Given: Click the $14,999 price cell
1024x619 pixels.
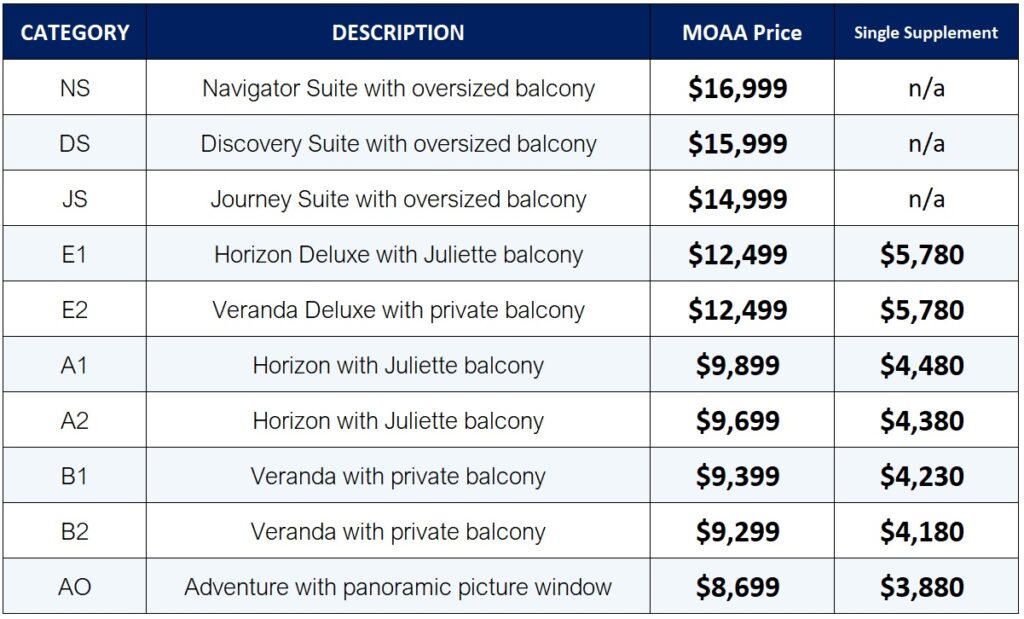Looking at the screenshot, I should 738,199.
